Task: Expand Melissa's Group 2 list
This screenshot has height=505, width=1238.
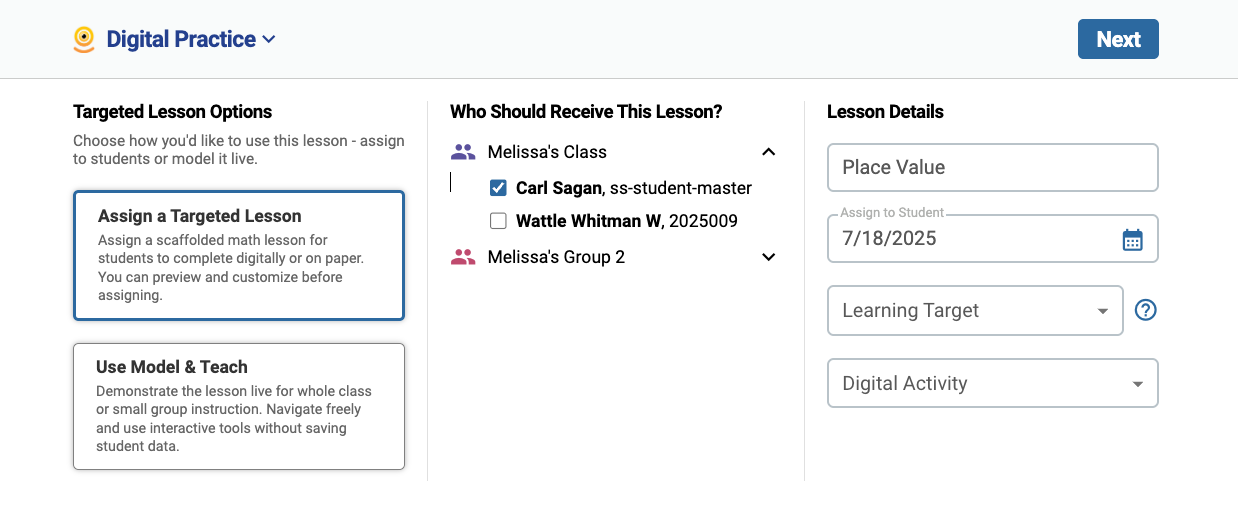Action: [768, 257]
